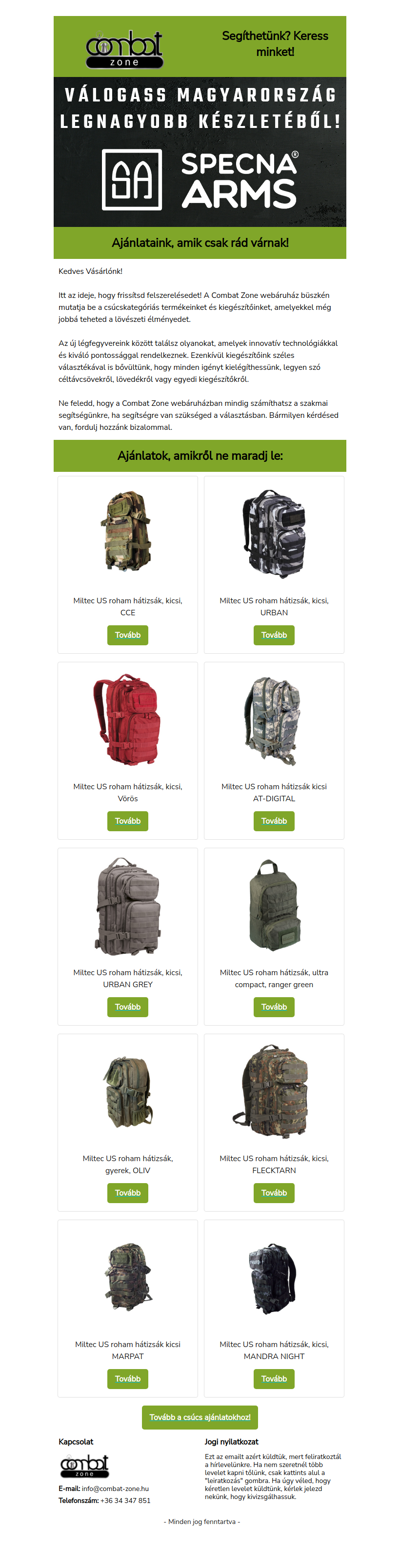400x1551 pixels.
Task: Click Tovább under FLECKTARN backpack
Action: [273, 1193]
